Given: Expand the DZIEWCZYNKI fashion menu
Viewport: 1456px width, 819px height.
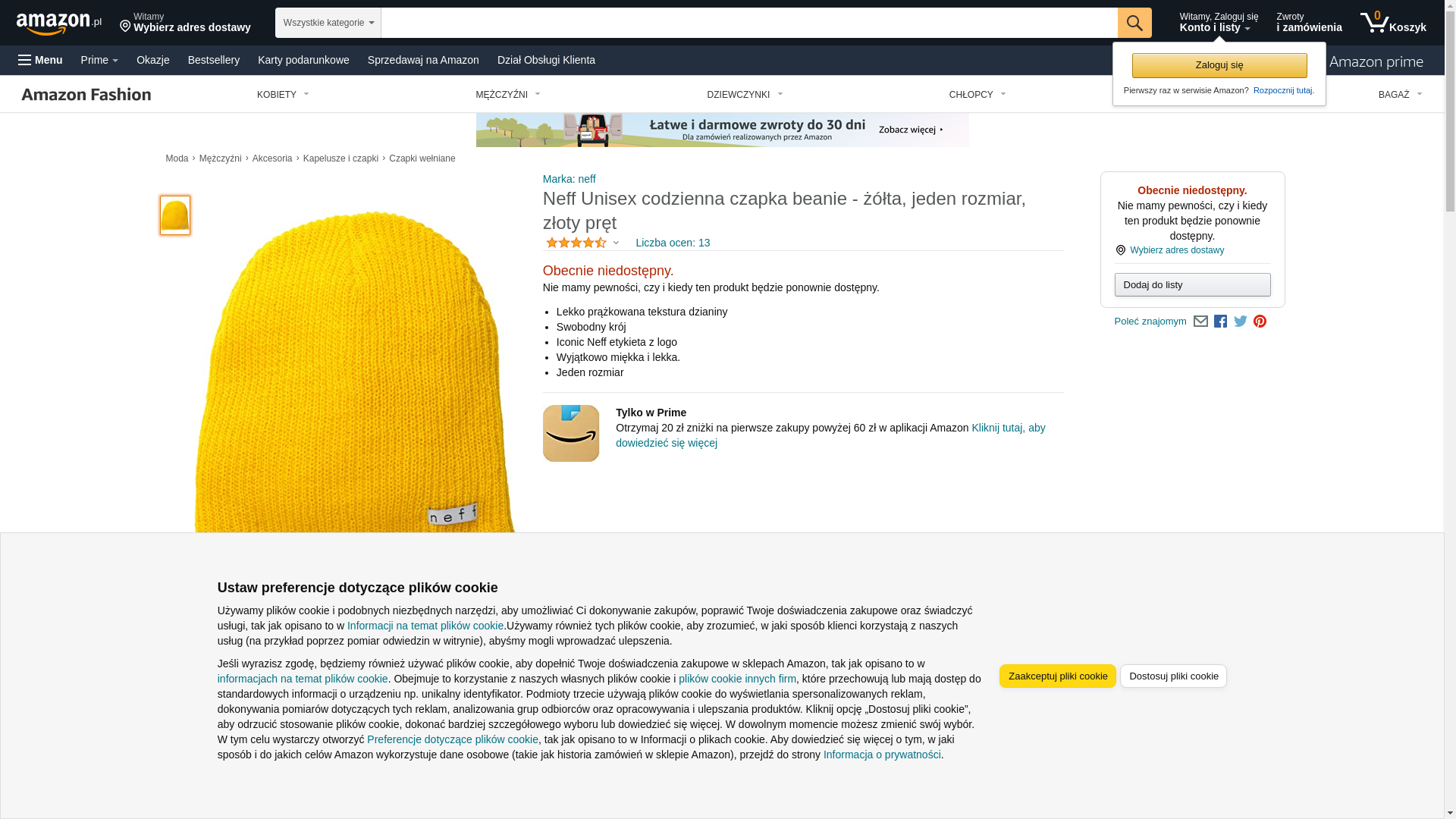Looking at the screenshot, I should pyautogui.click(x=744, y=95).
